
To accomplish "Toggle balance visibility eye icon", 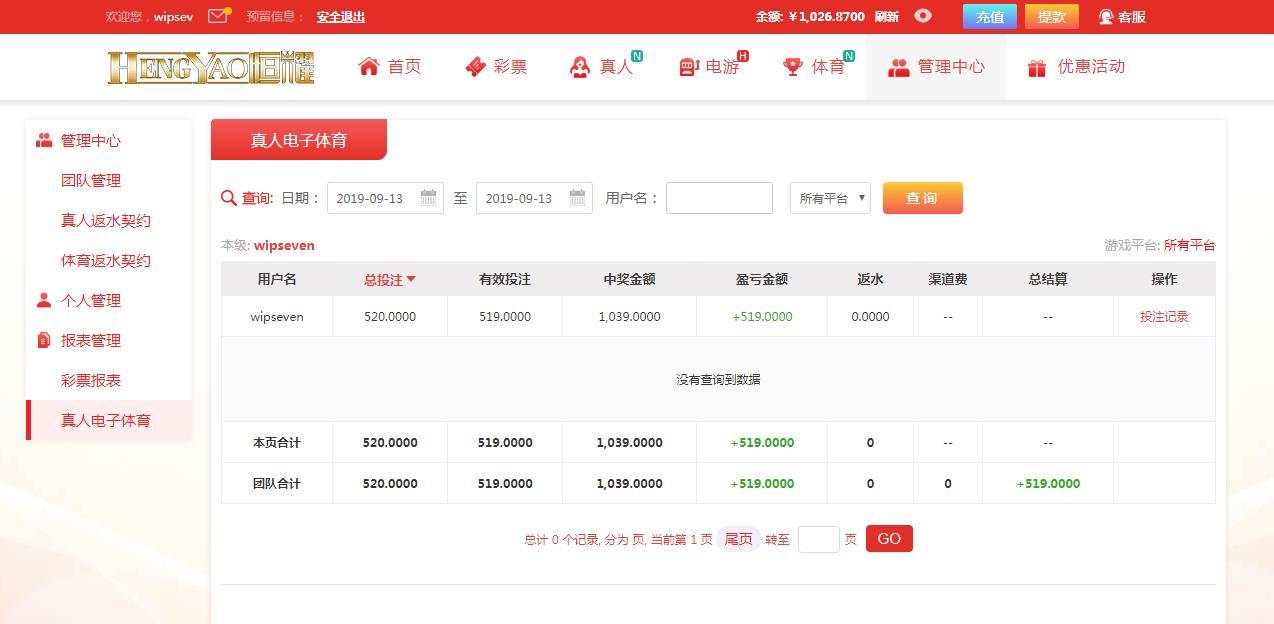I will pyautogui.click(x=923, y=16).
